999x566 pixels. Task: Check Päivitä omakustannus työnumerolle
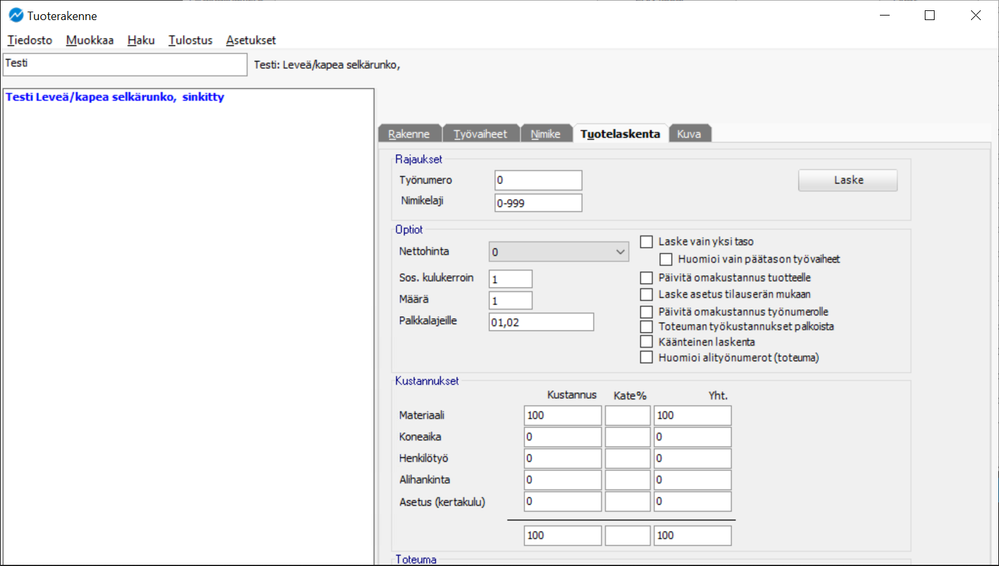point(647,312)
